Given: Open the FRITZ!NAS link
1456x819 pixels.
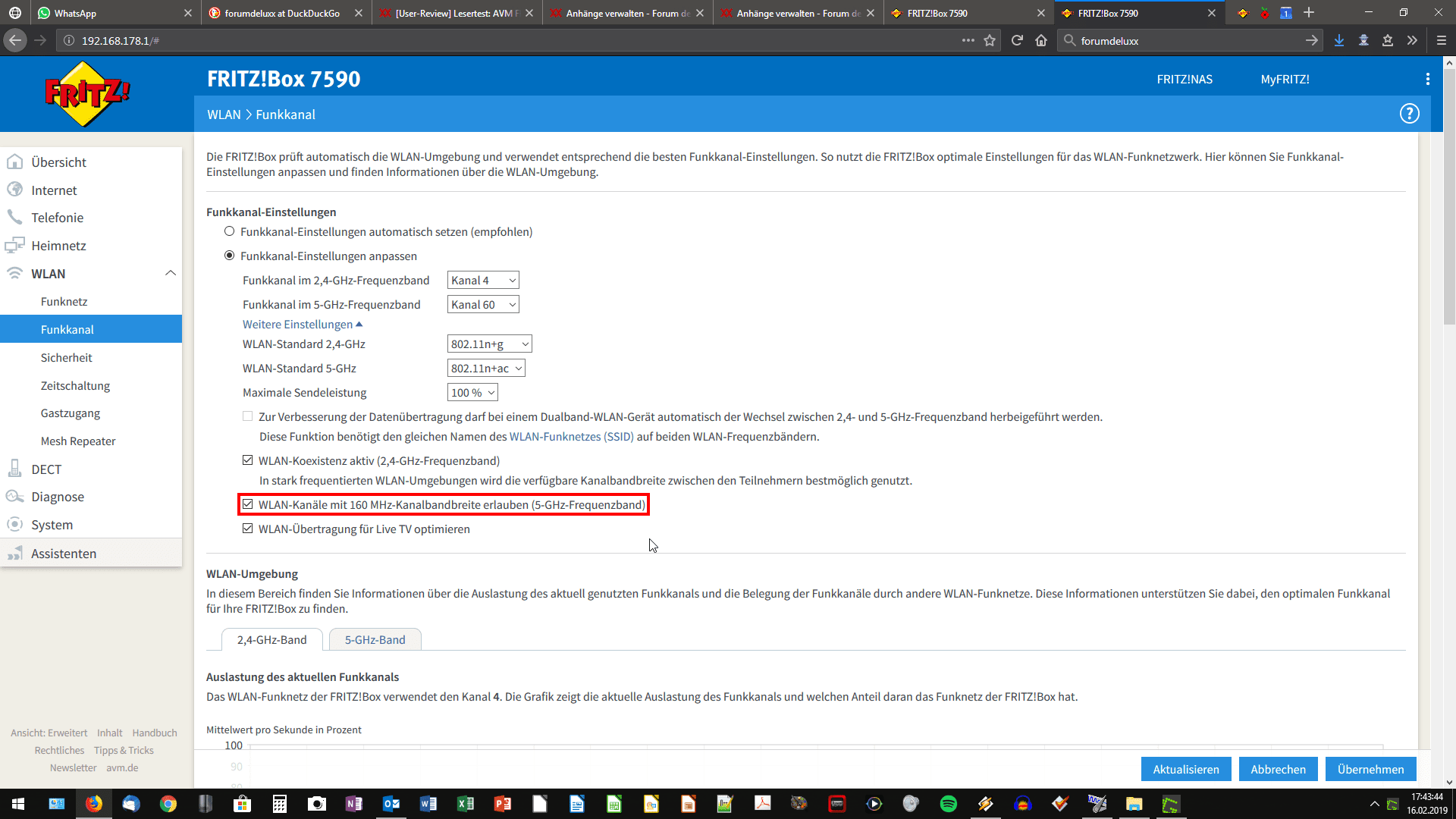Looking at the screenshot, I should [x=1185, y=79].
